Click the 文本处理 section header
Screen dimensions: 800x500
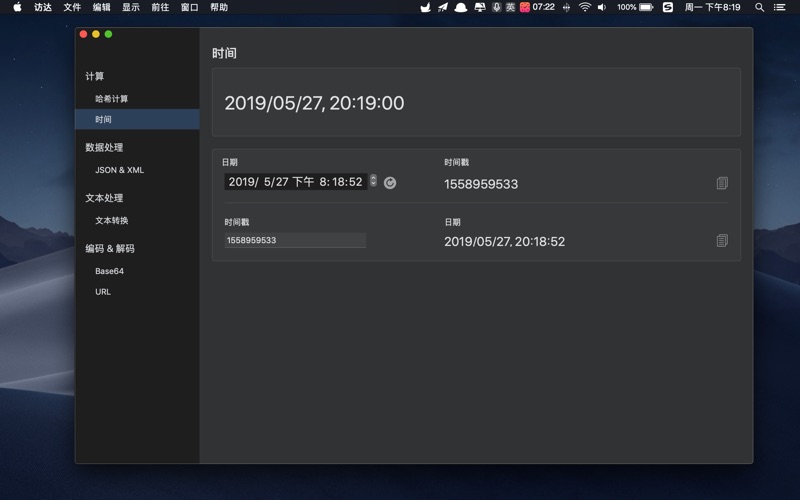tap(104, 197)
